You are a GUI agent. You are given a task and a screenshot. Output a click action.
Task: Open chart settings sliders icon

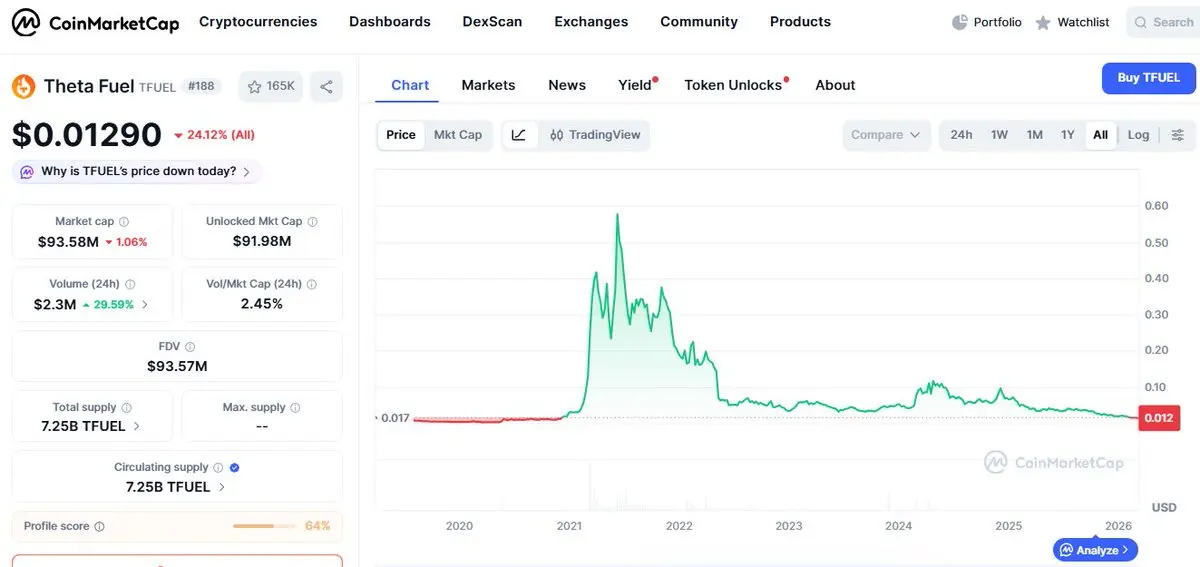click(x=1177, y=135)
